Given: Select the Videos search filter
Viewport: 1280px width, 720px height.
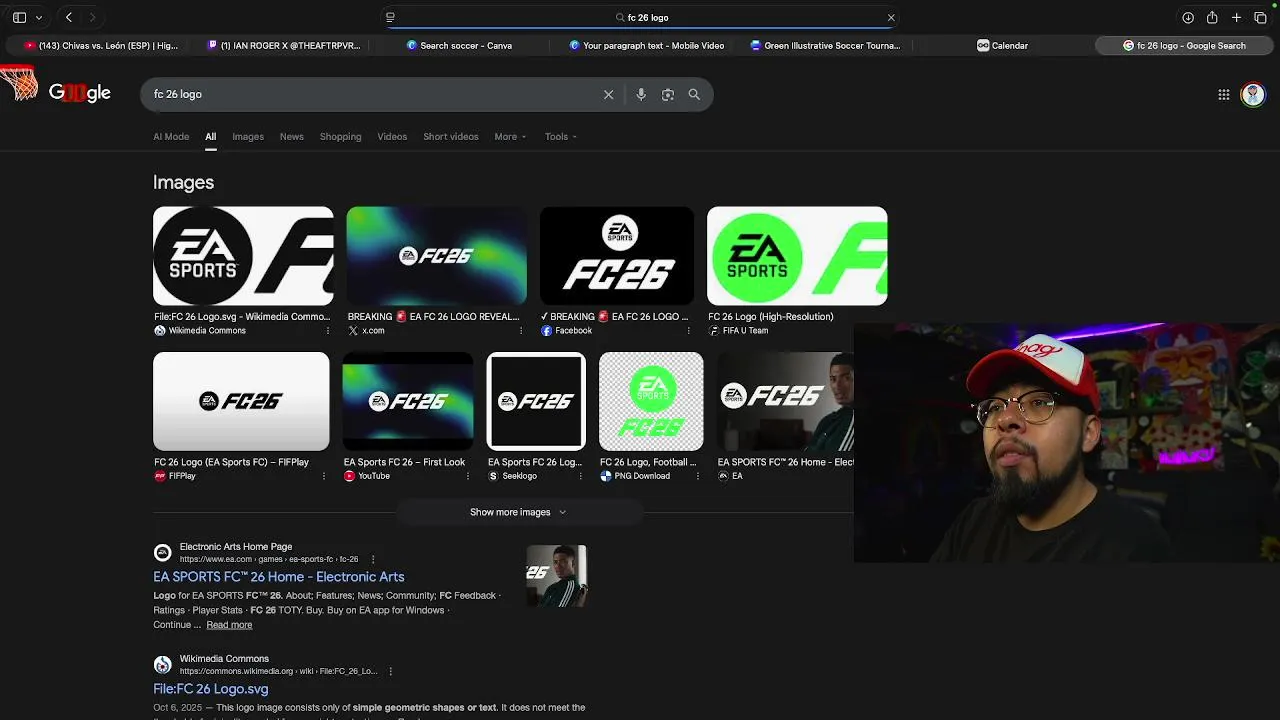Looking at the screenshot, I should [x=392, y=136].
